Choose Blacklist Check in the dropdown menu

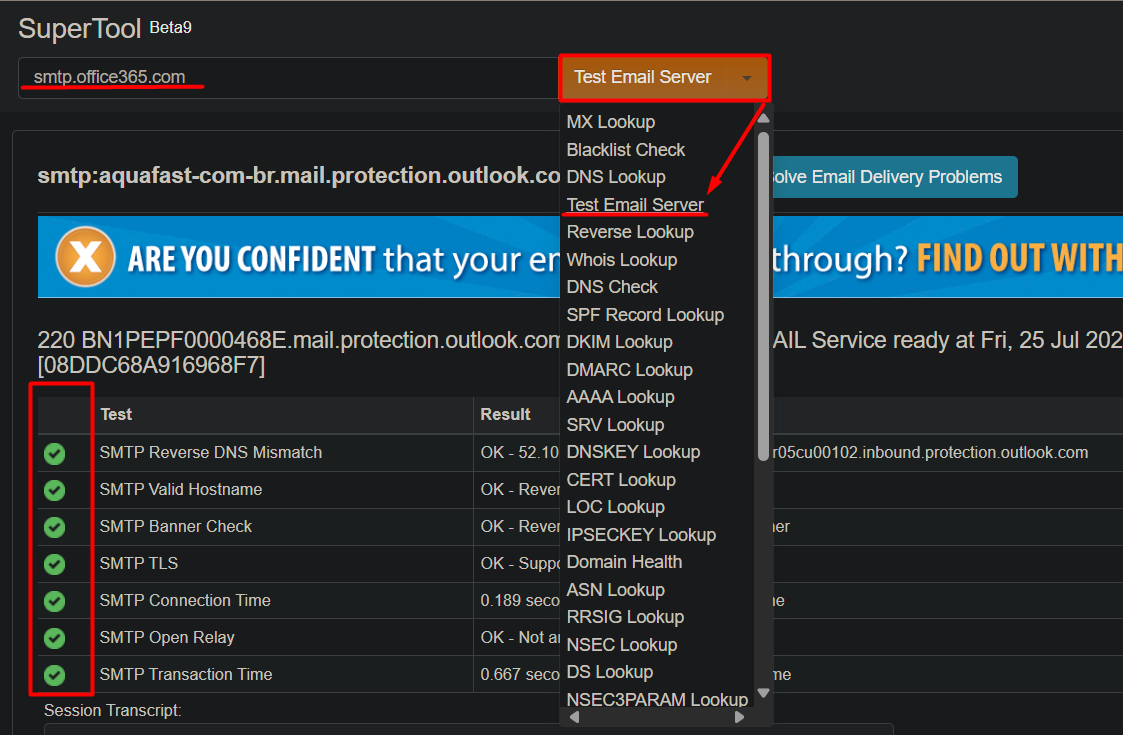pos(626,150)
